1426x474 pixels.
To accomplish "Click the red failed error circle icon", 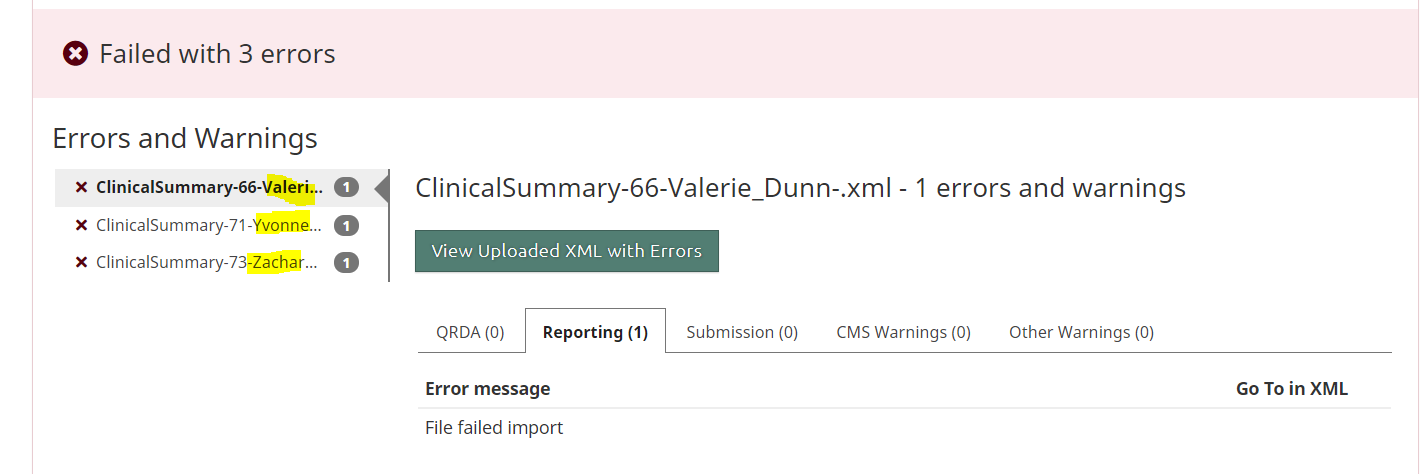I will pyautogui.click(x=75, y=54).
